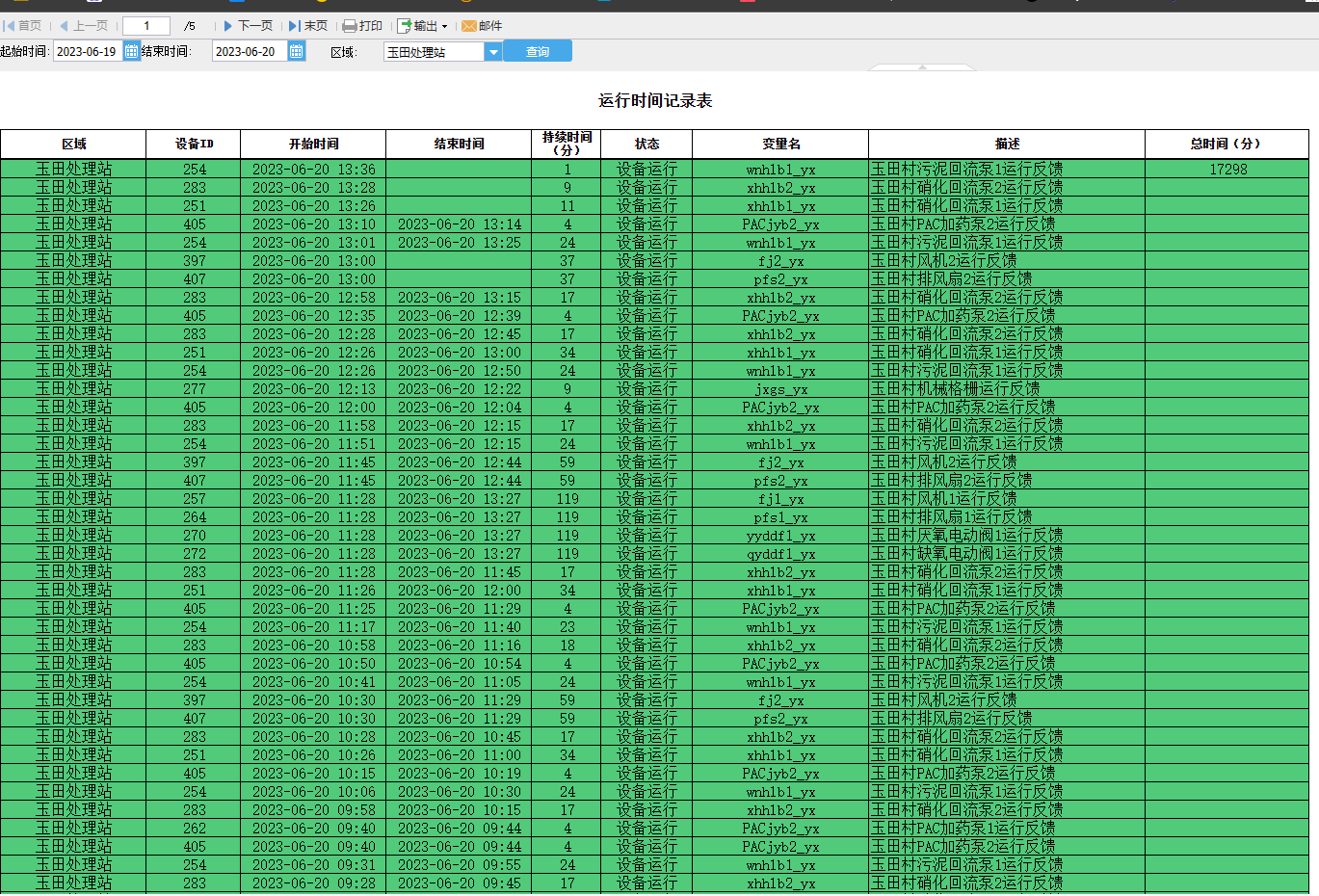Image resolution: width=1319 pixels, height=896 pixels.
Task: Click end time cell 2023-06-20 13:14
Action: coord(460,224)
